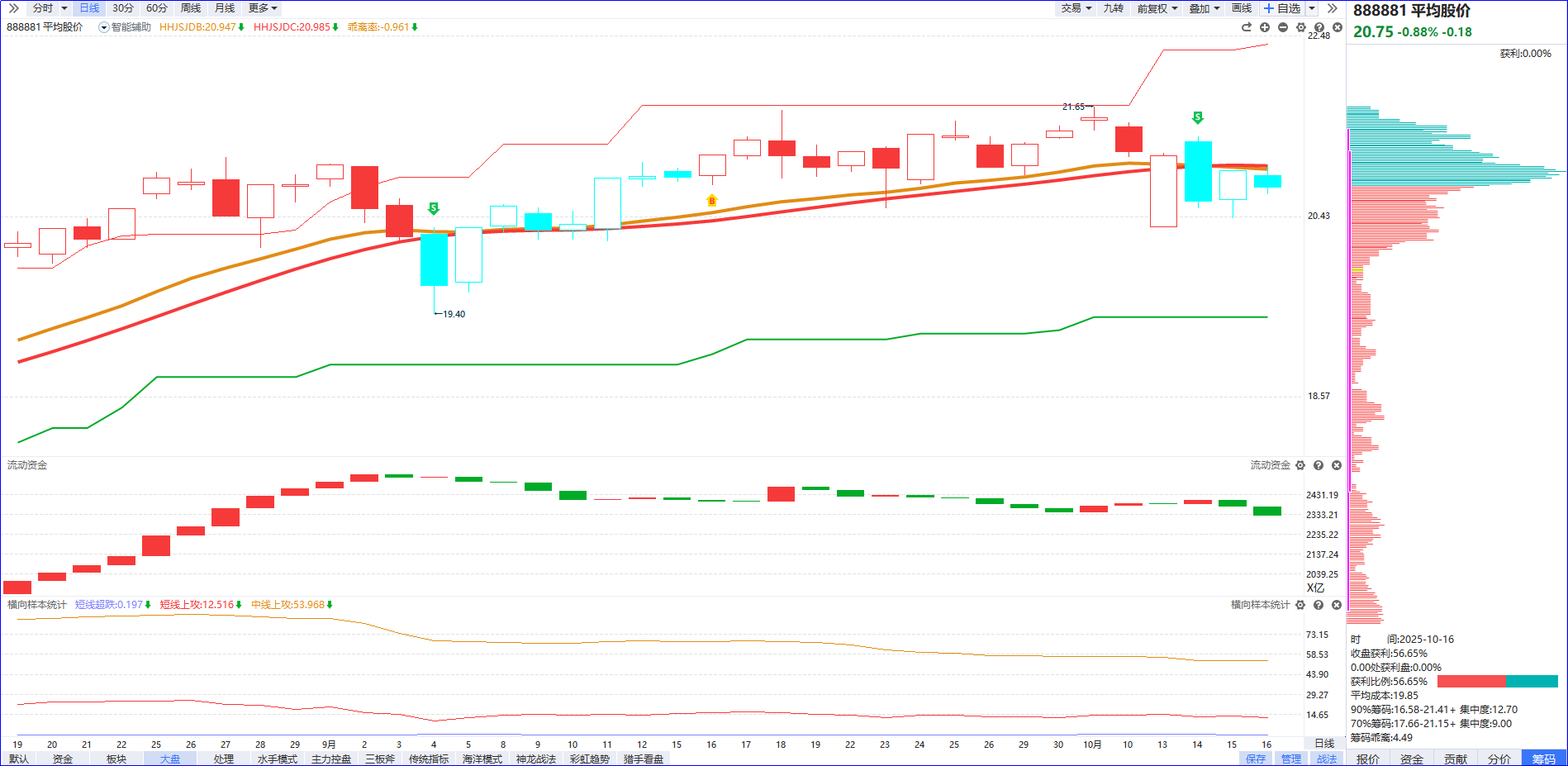
Task: Collapse left panel with double-chevron icon
Action: pyautogui.click(x=13, y=8)
